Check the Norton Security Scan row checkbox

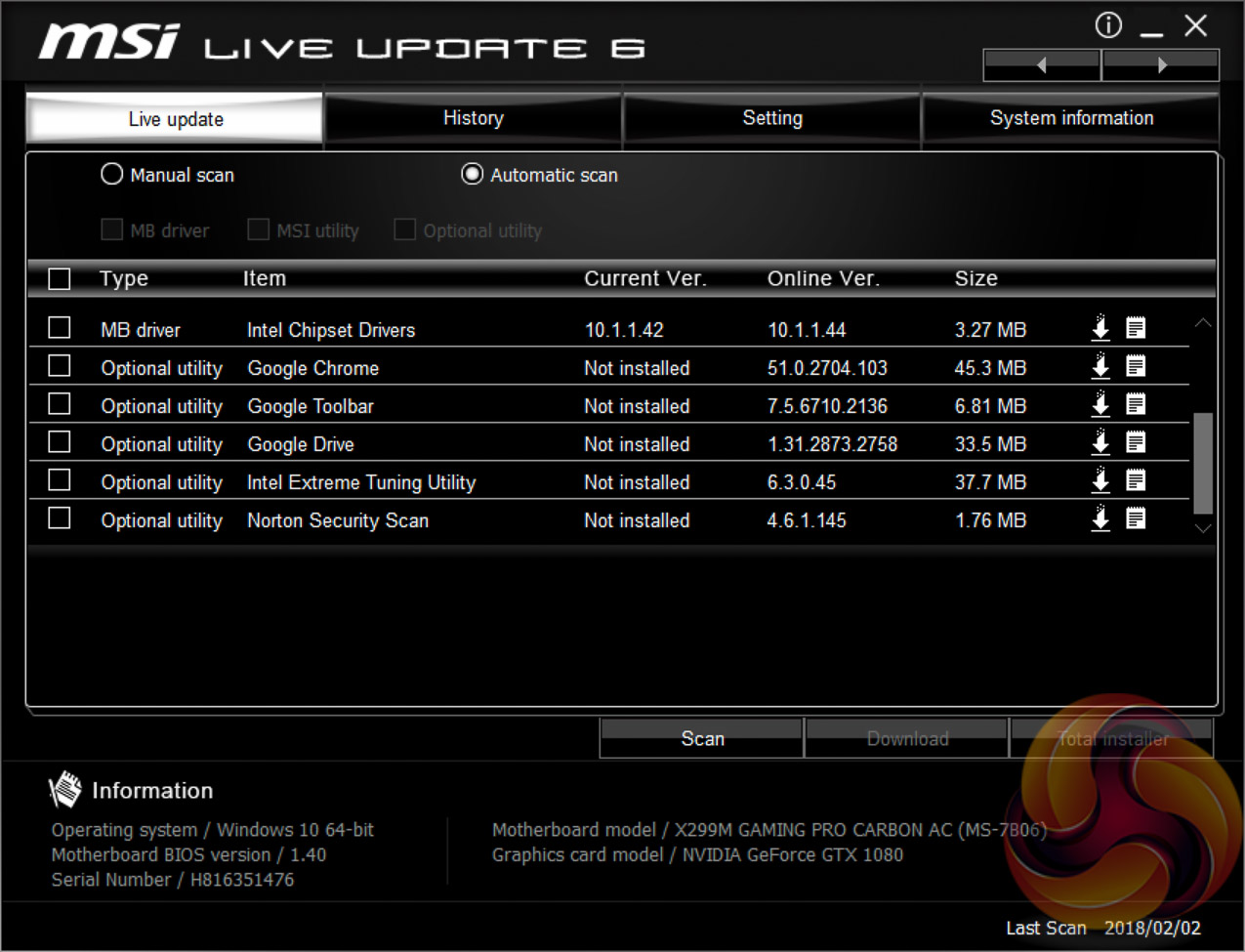(60, 517)
